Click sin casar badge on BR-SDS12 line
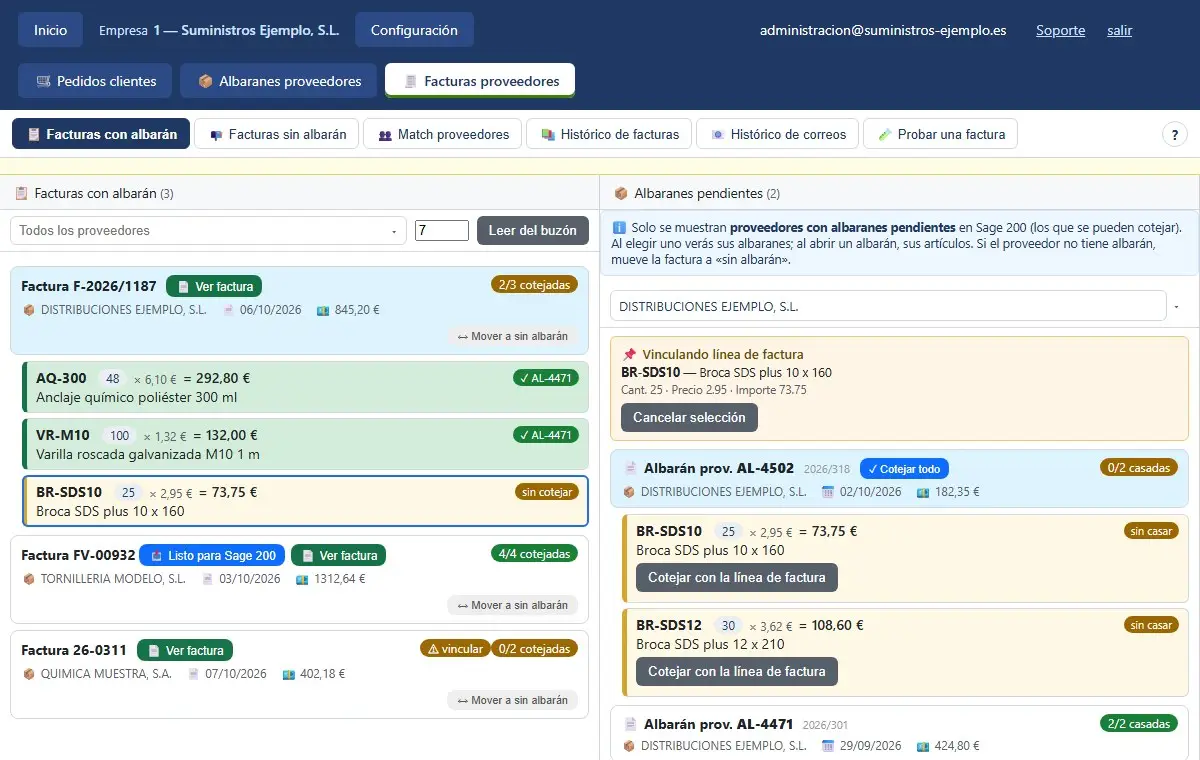 click(1151, 625)
